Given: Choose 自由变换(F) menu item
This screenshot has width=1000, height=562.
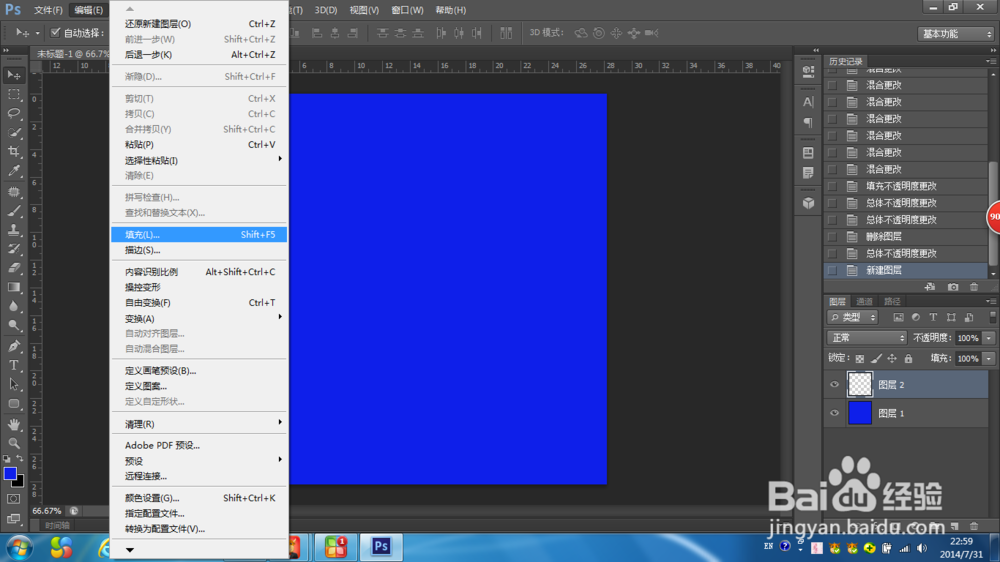Looking at the screenshot, I should pos(199,302).
